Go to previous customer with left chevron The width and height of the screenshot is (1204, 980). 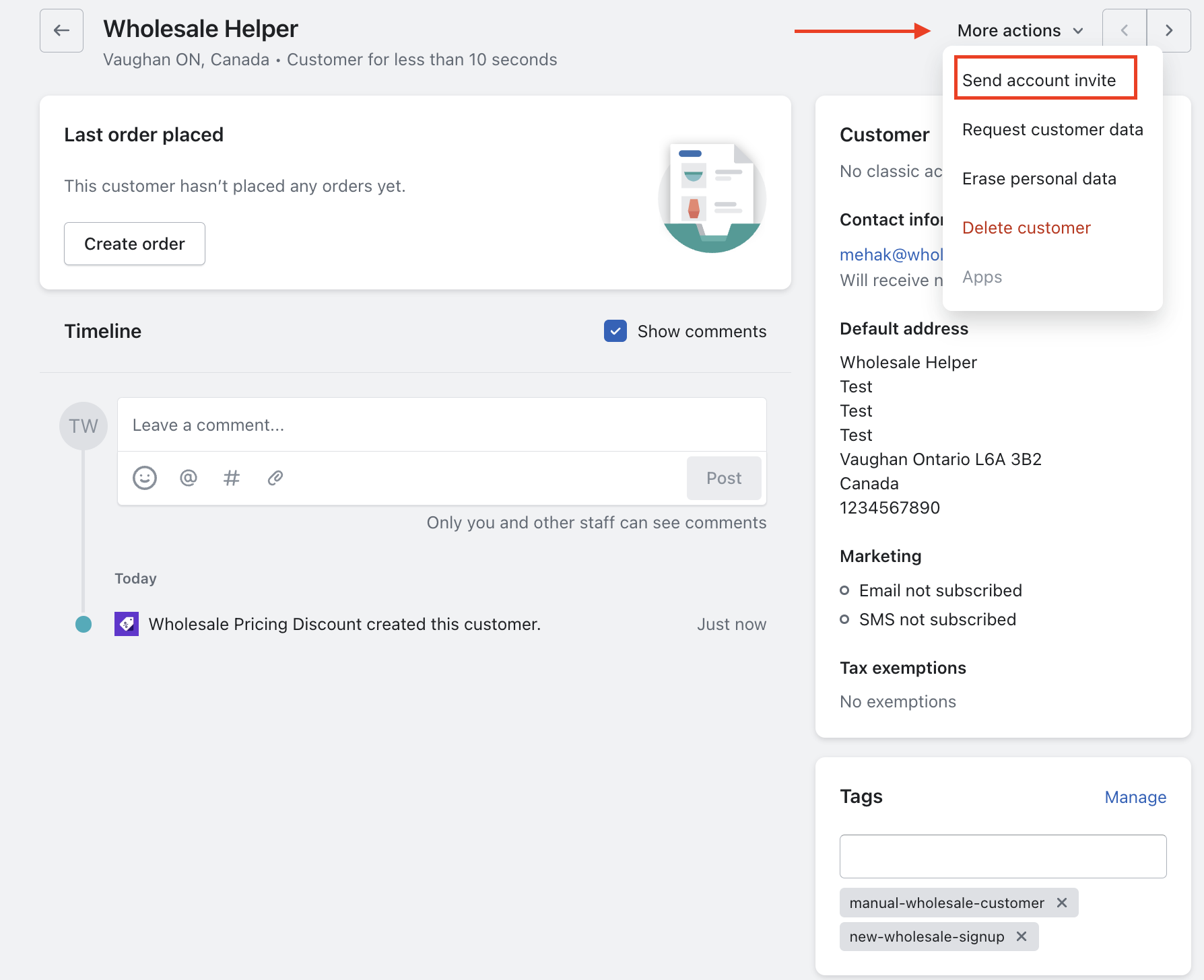tap(1125, 30)
